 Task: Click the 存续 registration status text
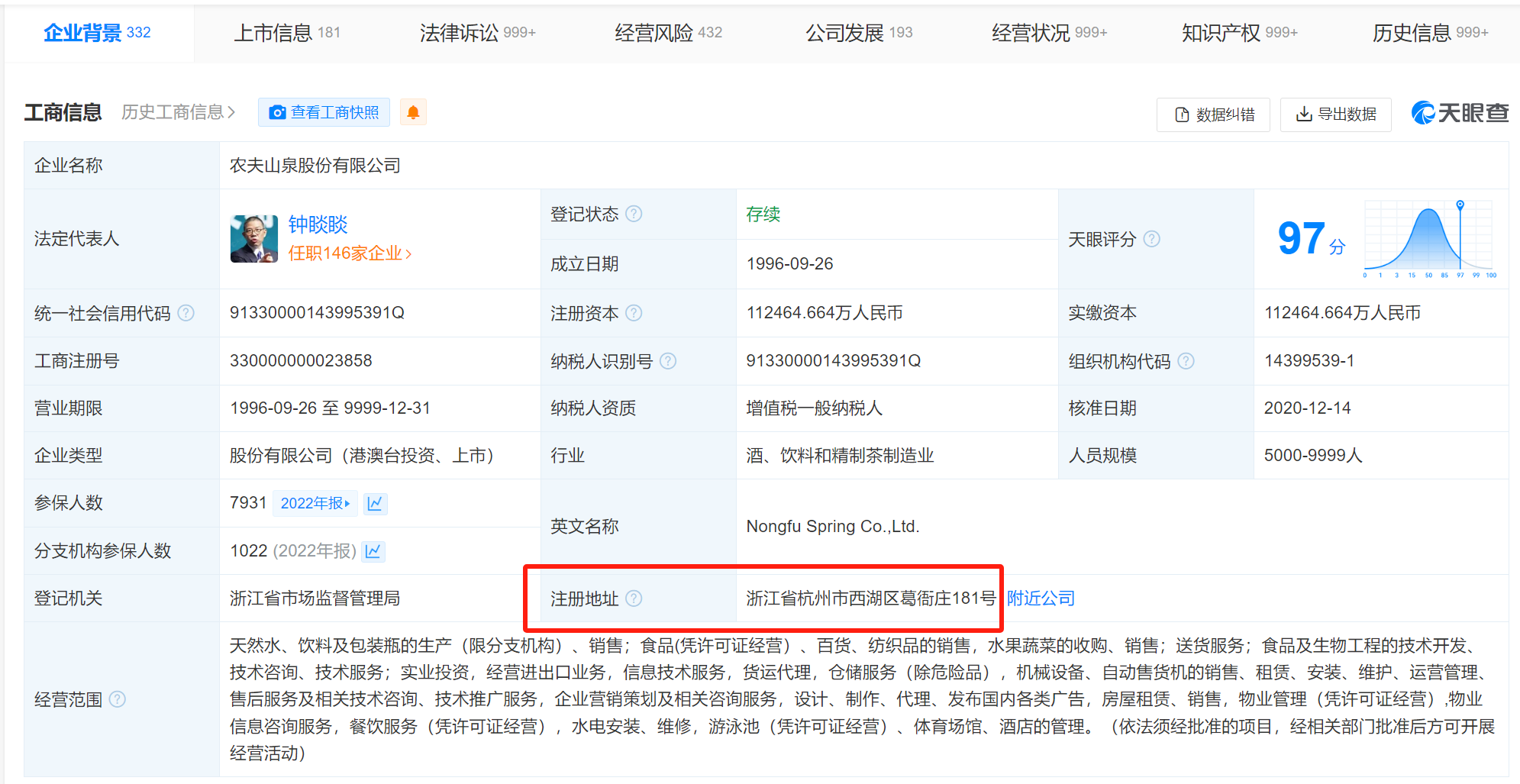tap(763, 214)
